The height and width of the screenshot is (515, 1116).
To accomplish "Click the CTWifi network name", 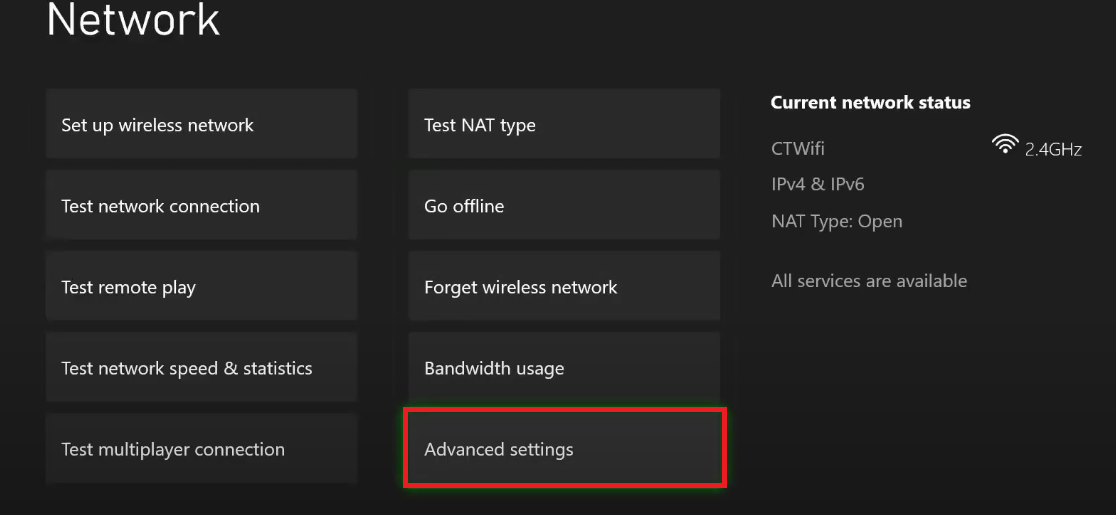I will coord(798,149).
